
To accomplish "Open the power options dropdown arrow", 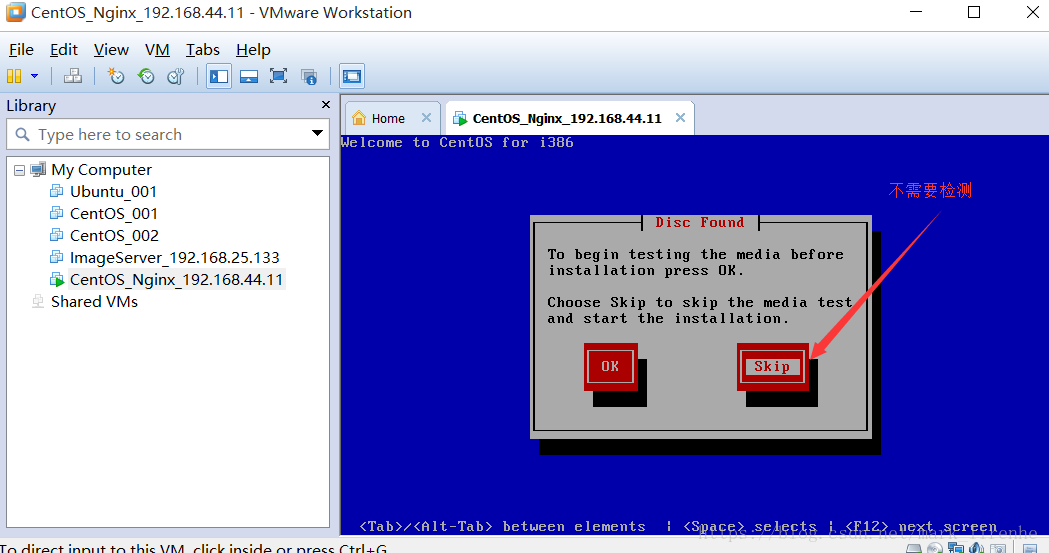I will coord(34,76).
